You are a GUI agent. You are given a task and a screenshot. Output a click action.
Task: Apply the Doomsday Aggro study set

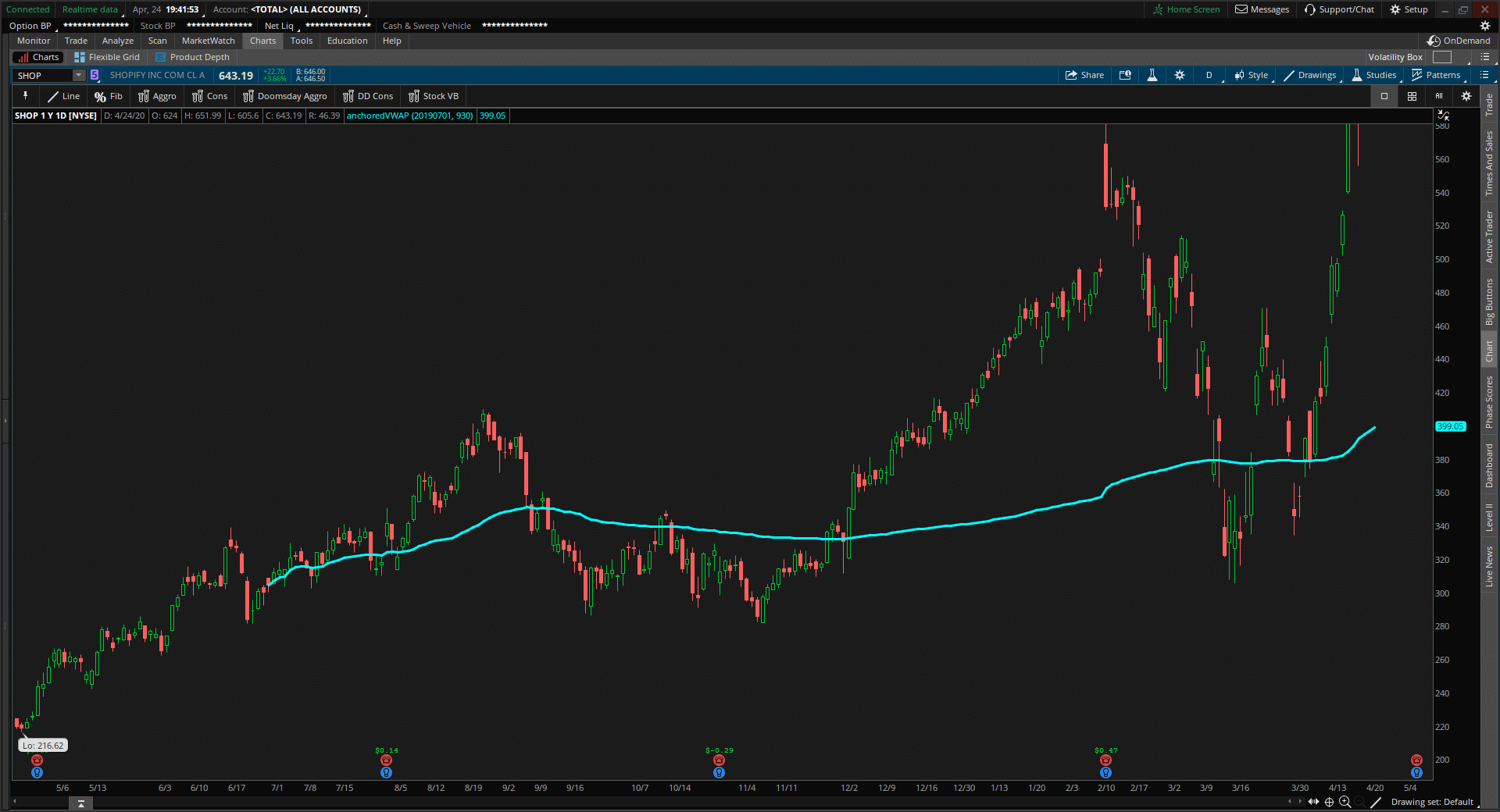pos(285,96)
